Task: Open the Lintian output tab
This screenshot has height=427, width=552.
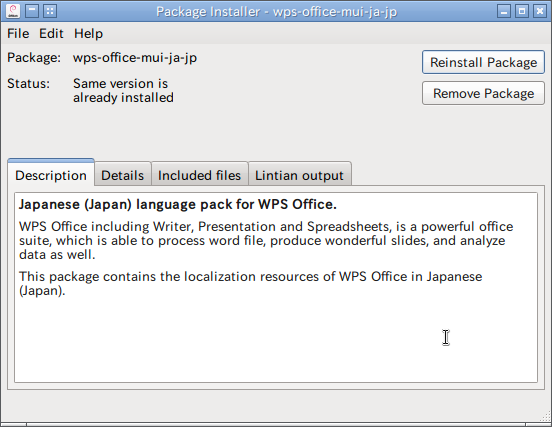Action: coord(299,175)
